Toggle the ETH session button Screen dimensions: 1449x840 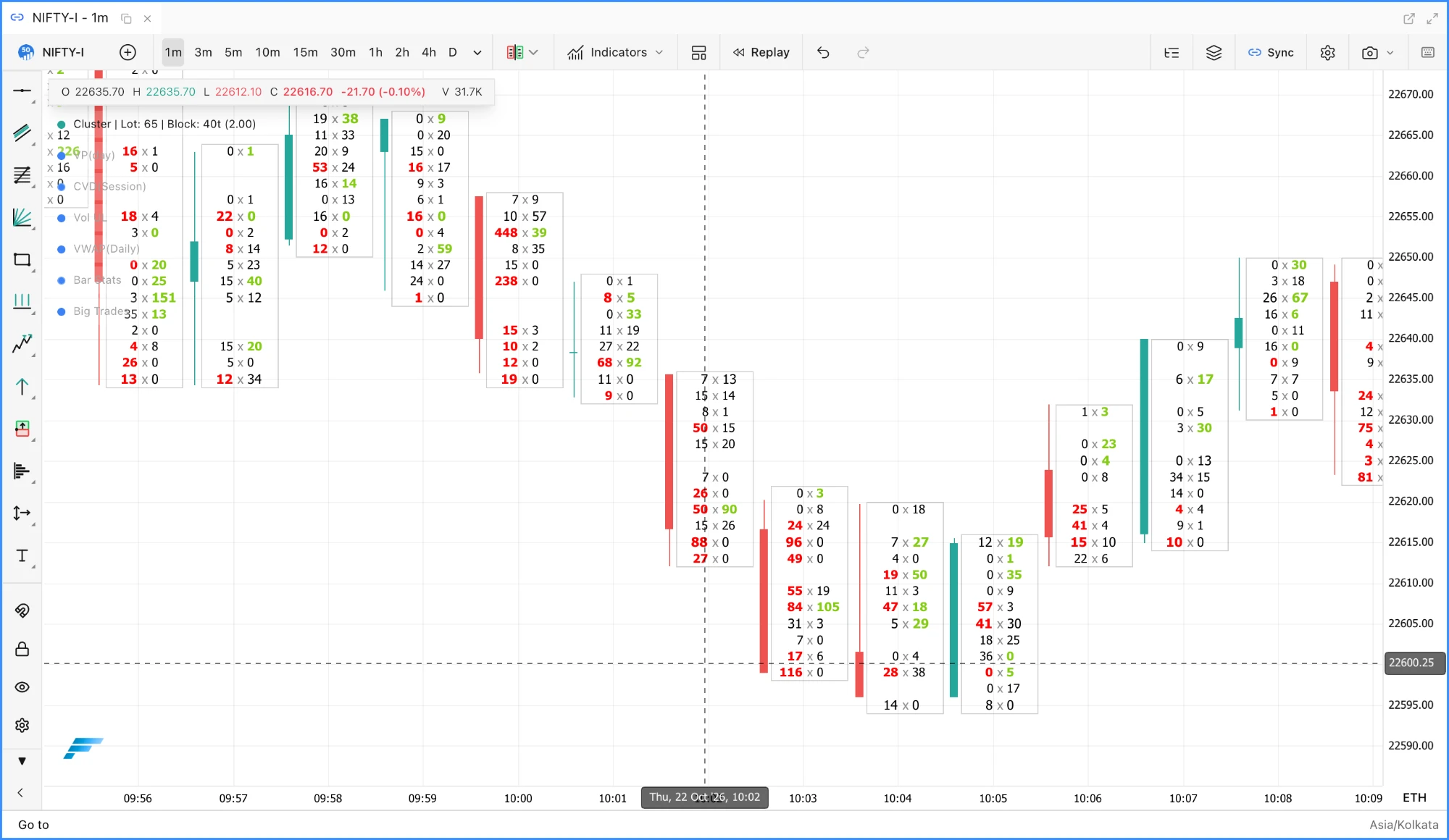pos(1414,797)
